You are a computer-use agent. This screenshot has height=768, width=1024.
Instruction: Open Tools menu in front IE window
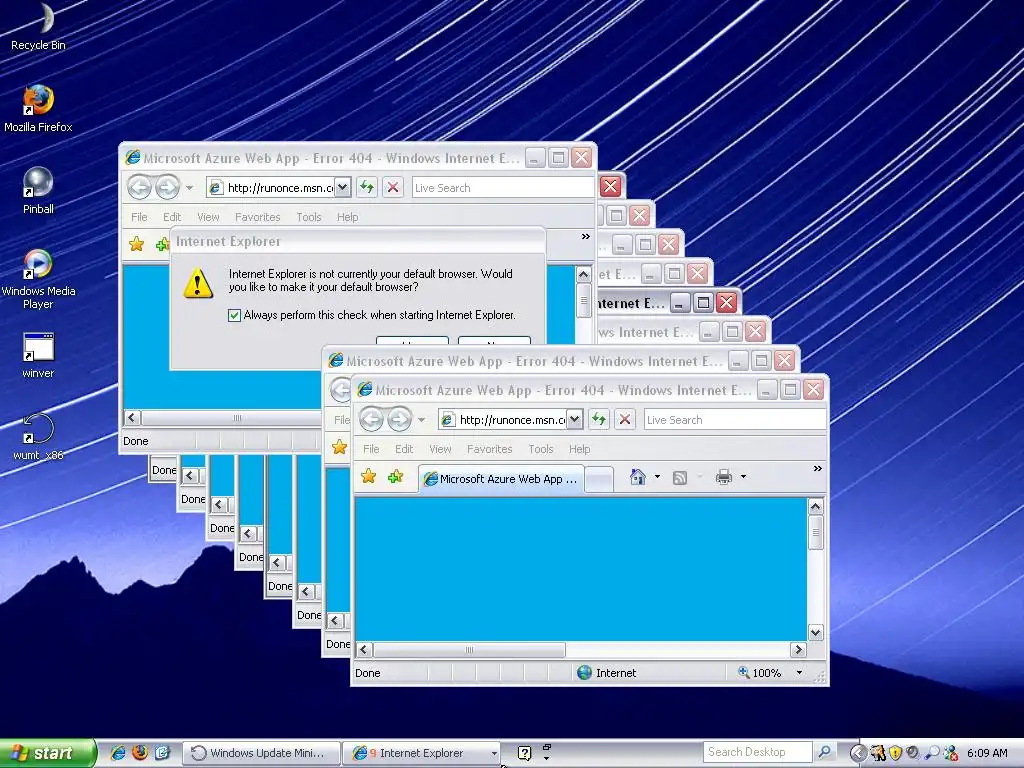pyautogui.click(x=541, y=449)
